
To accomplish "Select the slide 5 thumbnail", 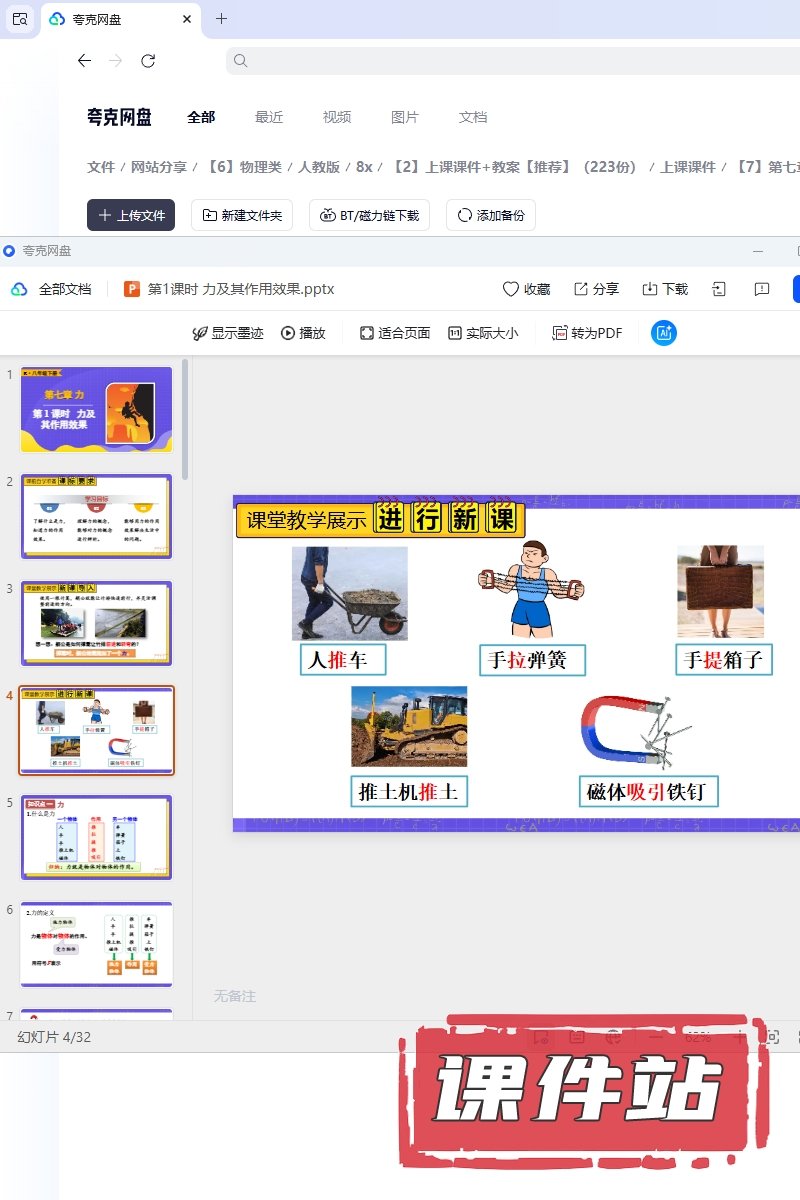I will click(x=97, y=838).
